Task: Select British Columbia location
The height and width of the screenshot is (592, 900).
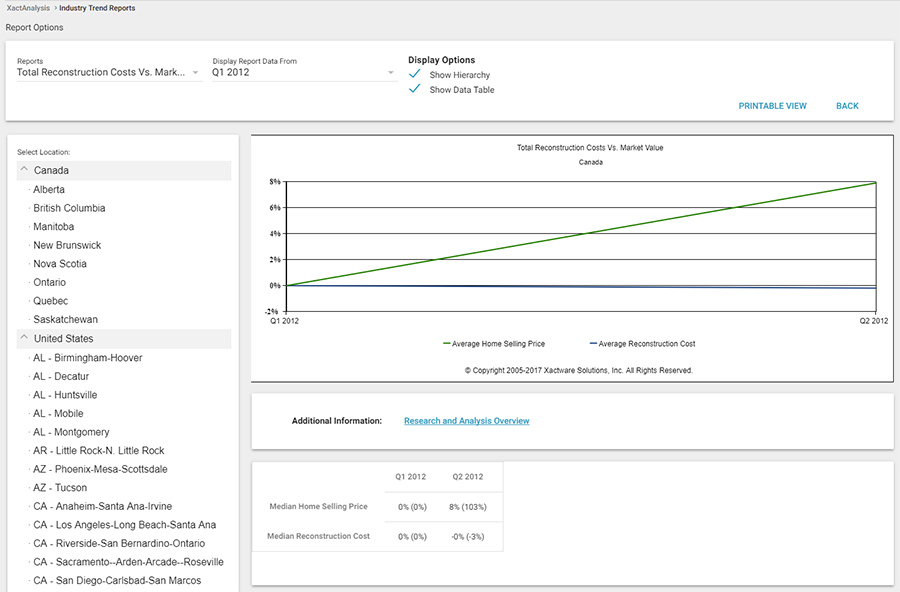Action: click(69, 208)
